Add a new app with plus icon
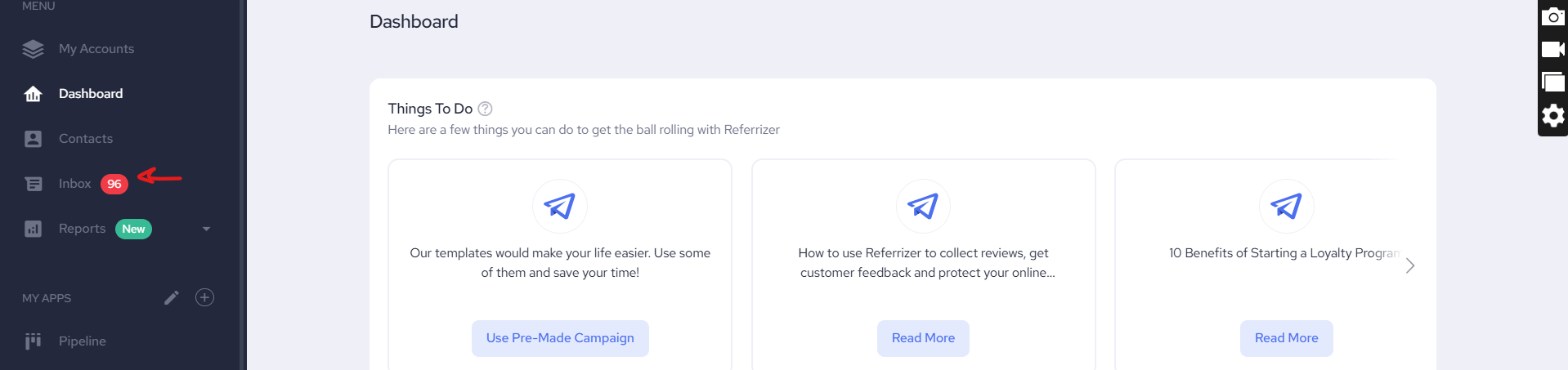The height and width of the screenshot is (370, 1568). pyautogui.click(x=205, y=297)
